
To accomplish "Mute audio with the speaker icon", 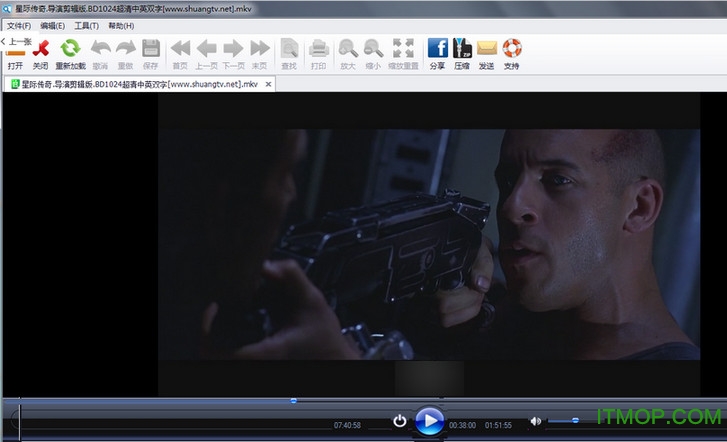I will click(536, 421).
